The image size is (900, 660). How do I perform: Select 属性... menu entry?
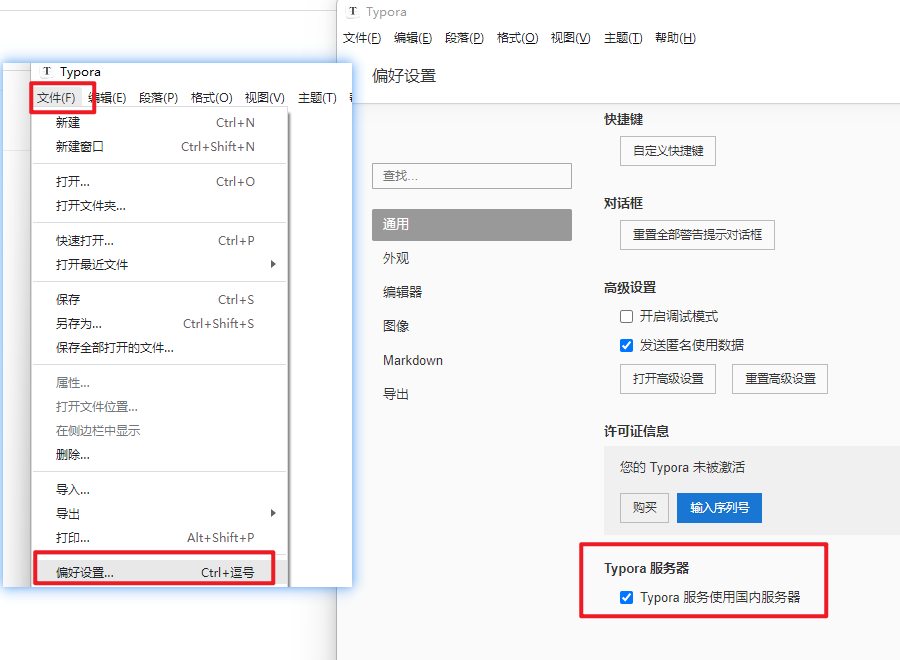coord(160,383)
